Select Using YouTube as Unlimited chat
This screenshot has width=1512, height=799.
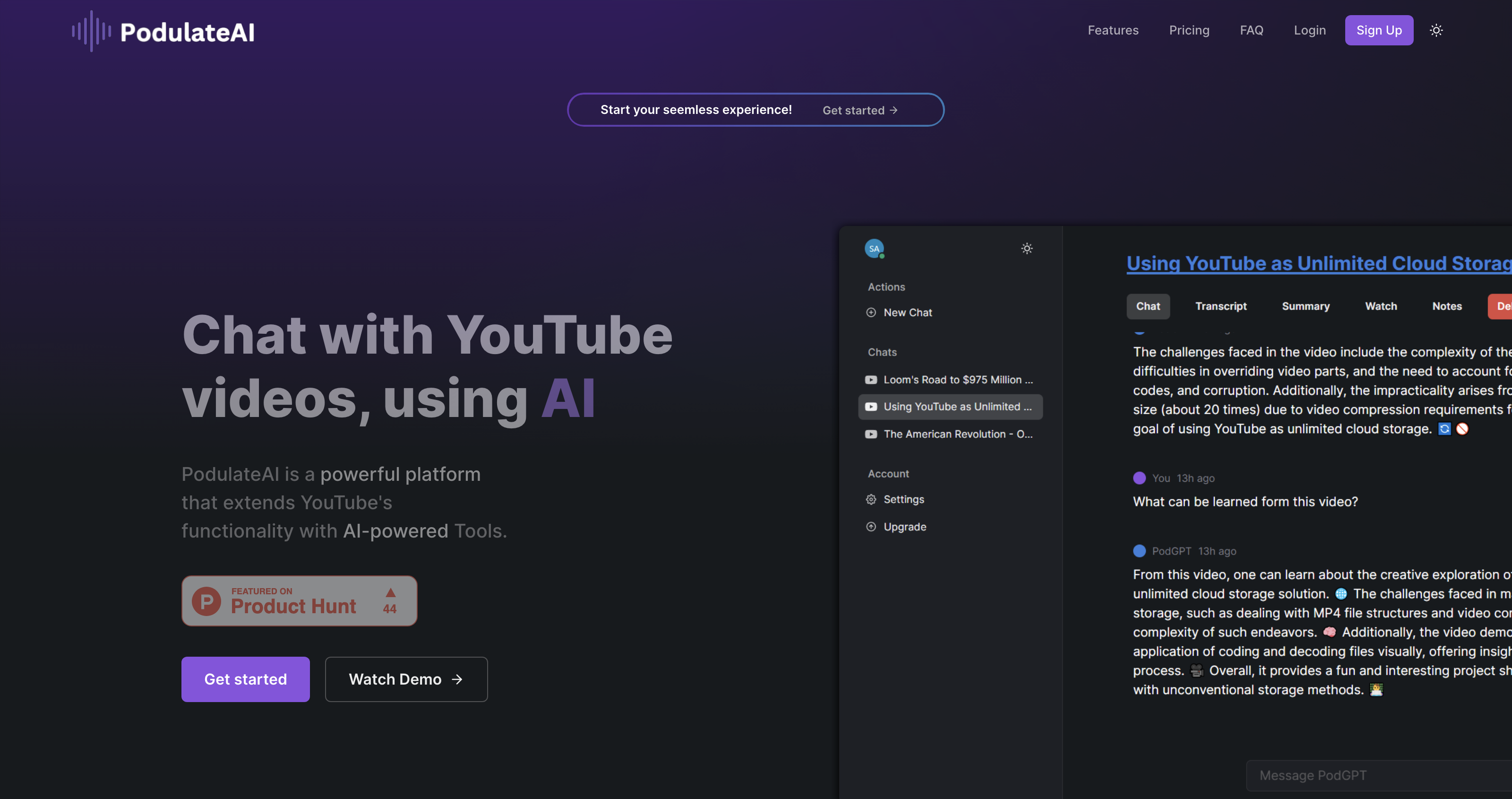[x=950, y=407]
